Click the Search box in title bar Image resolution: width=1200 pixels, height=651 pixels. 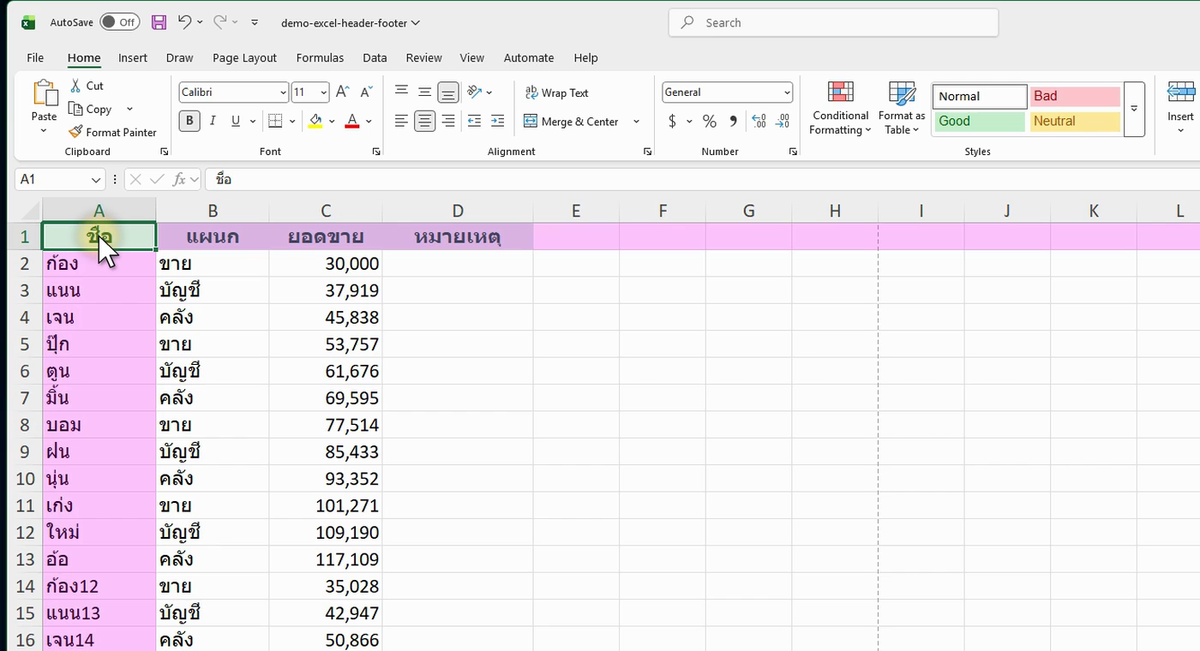(x=833, y=22)
